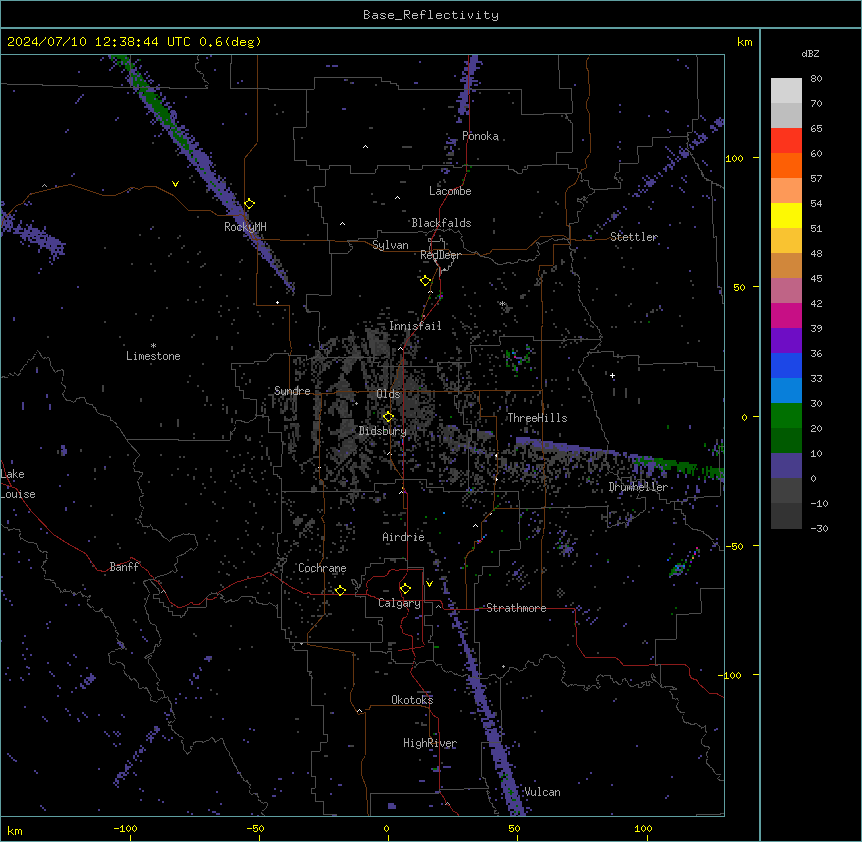Click the yellow v marker northwest of RockyMH
The image size is (862, 842).
point(175,184)
